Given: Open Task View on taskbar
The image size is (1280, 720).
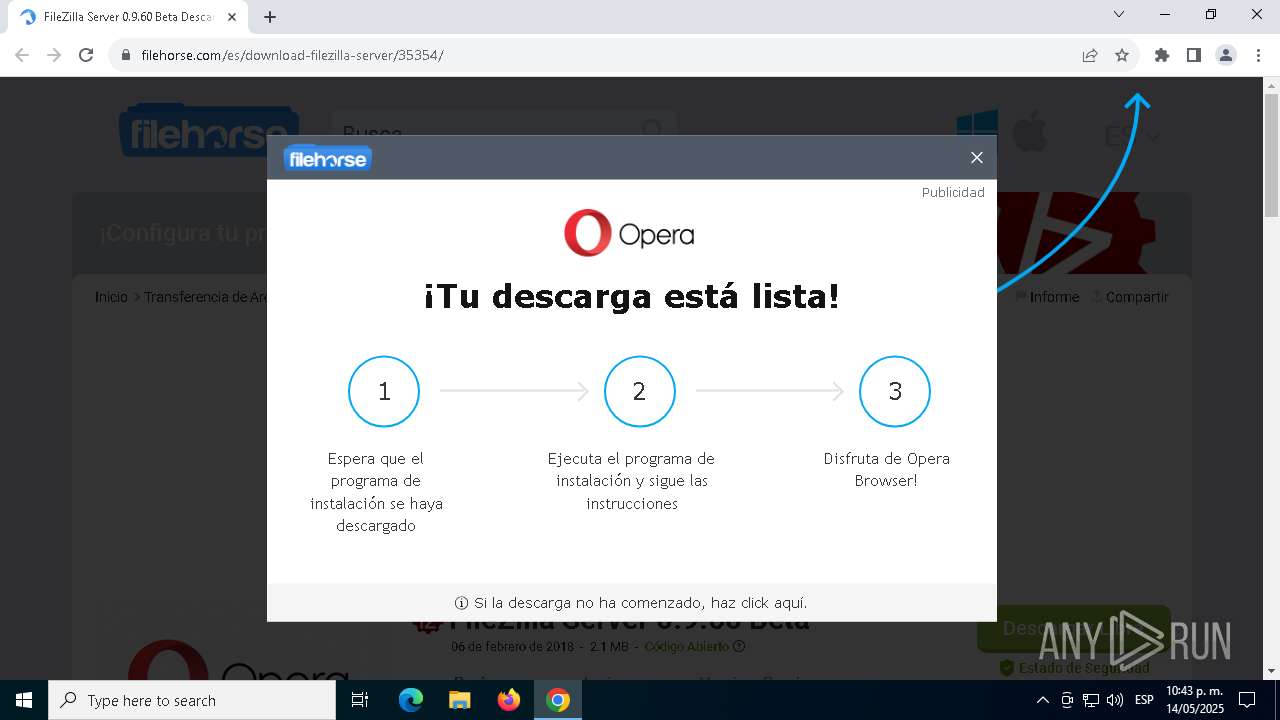Looking at the screenshot, I should coord(361,700).
